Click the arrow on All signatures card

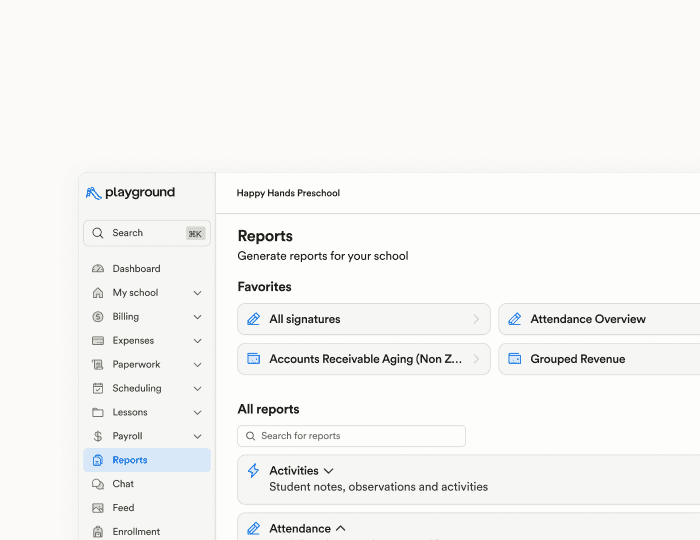coord(476,319)
